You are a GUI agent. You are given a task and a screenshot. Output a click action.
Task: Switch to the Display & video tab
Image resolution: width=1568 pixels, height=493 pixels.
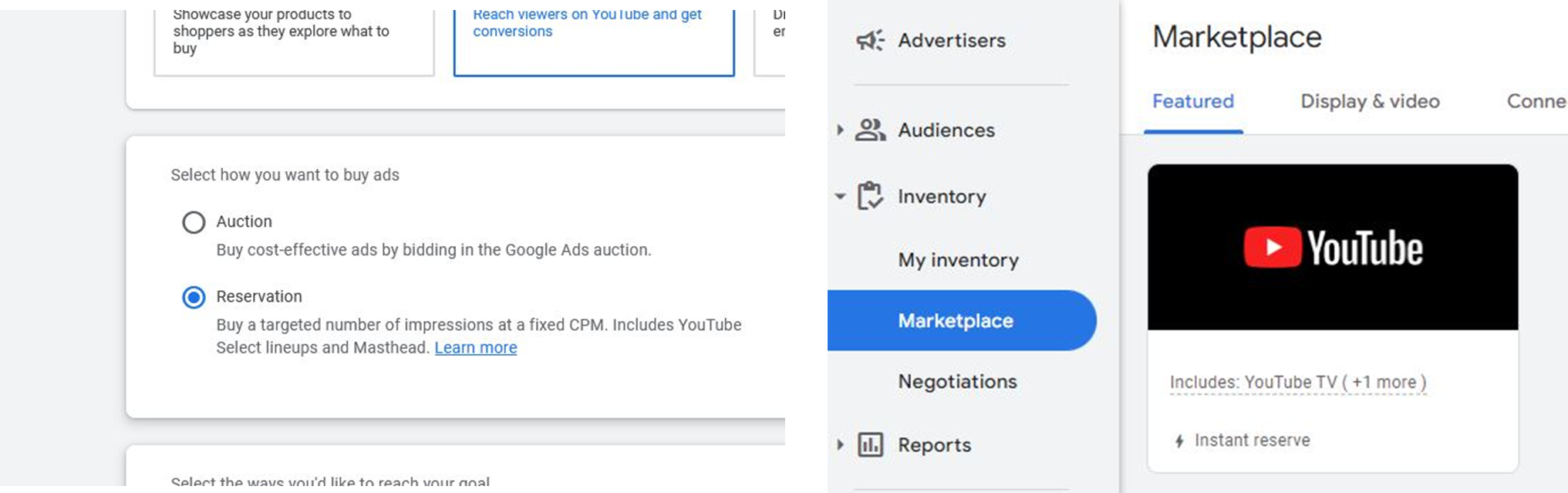coord(1371,101)
